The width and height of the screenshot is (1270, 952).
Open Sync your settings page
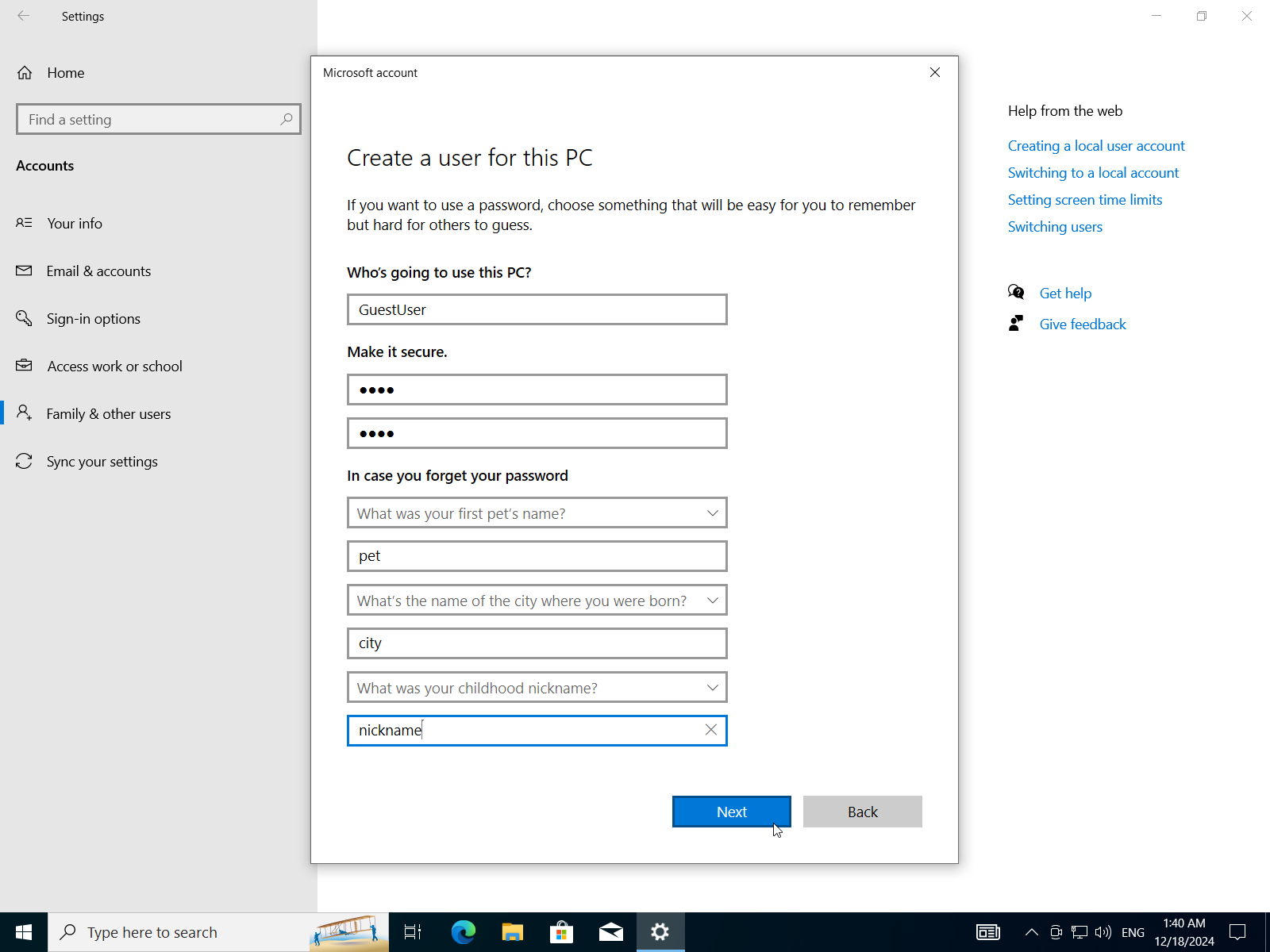pos(102,462)
